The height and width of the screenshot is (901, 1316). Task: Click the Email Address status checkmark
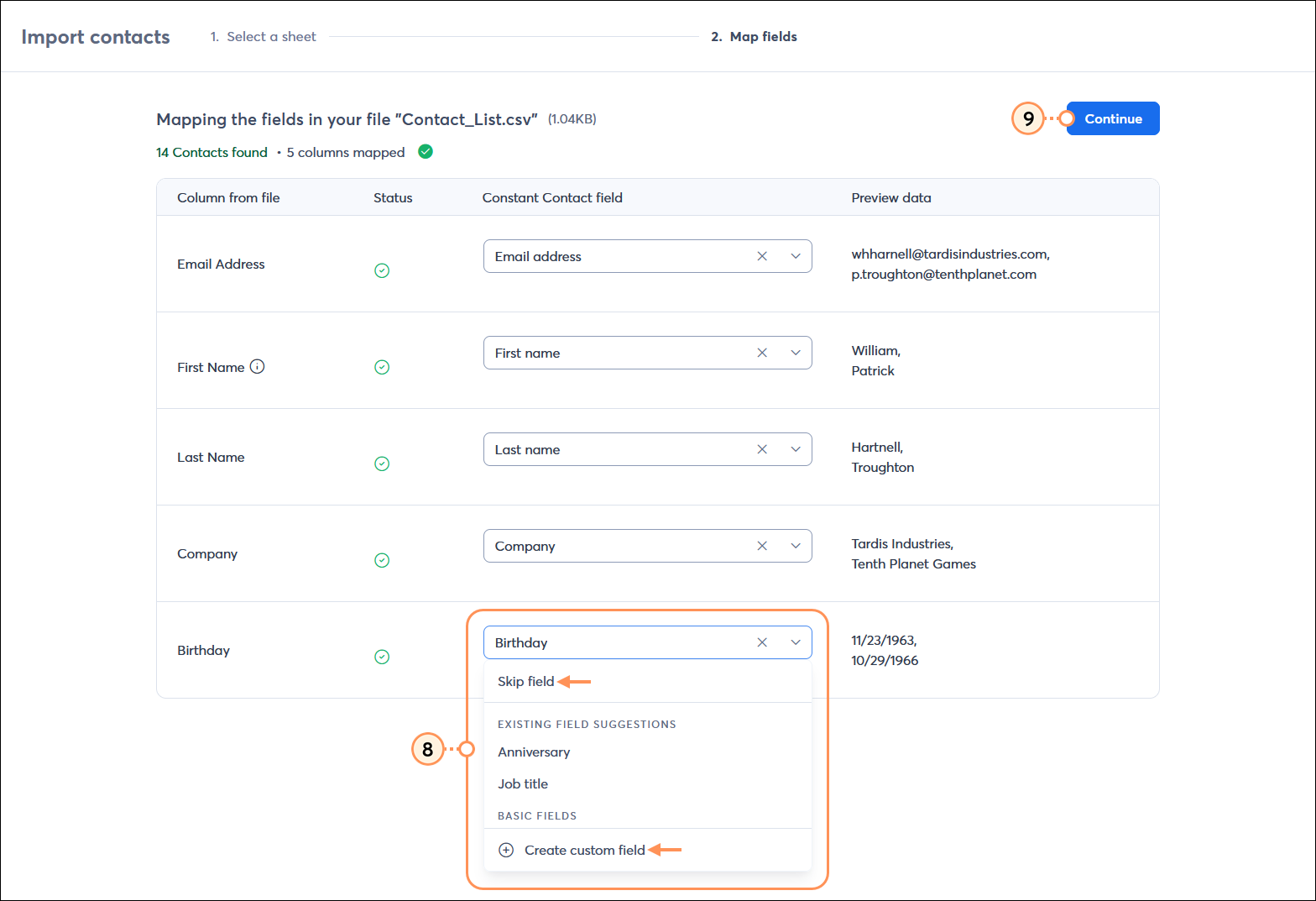[x=382, y=270]
